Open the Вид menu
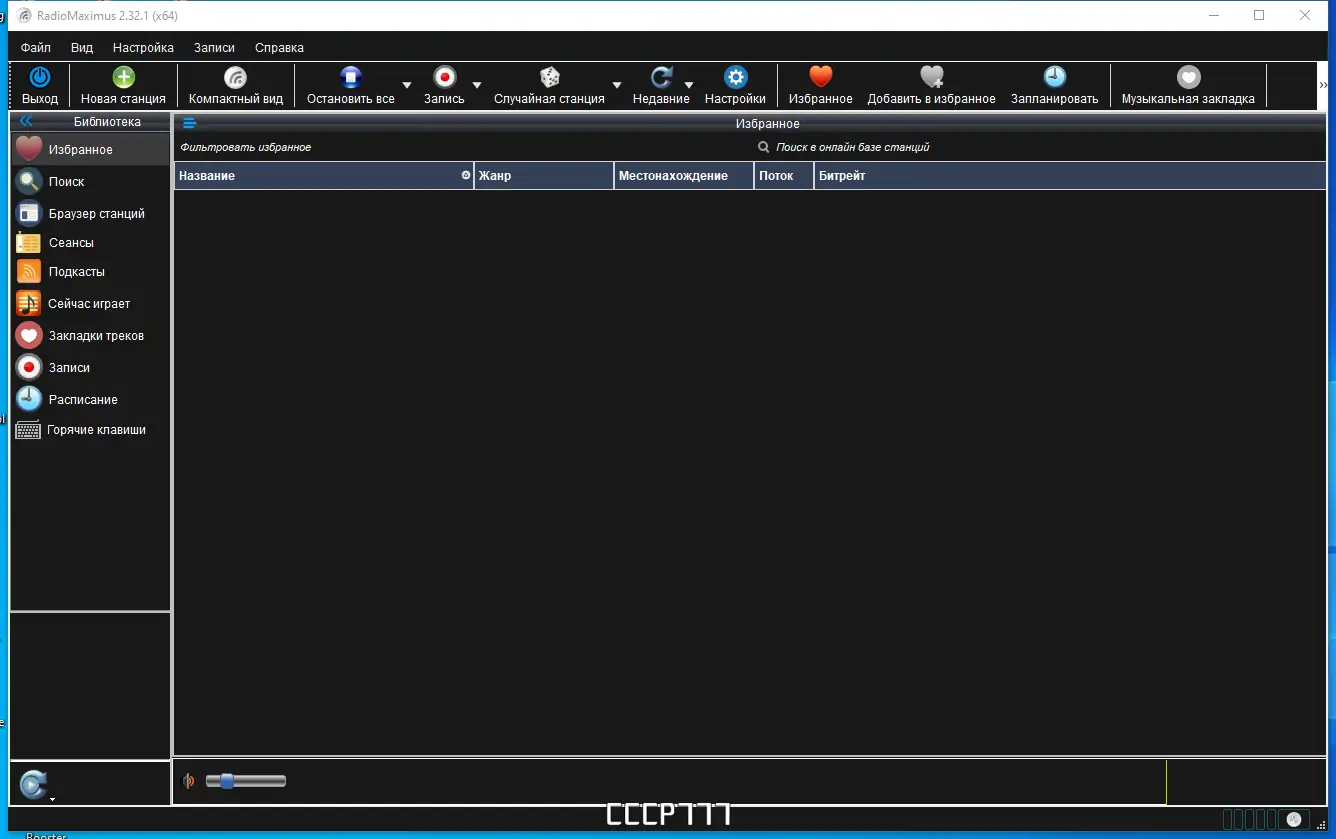The image size is (1336, 839). pos(81,47)
